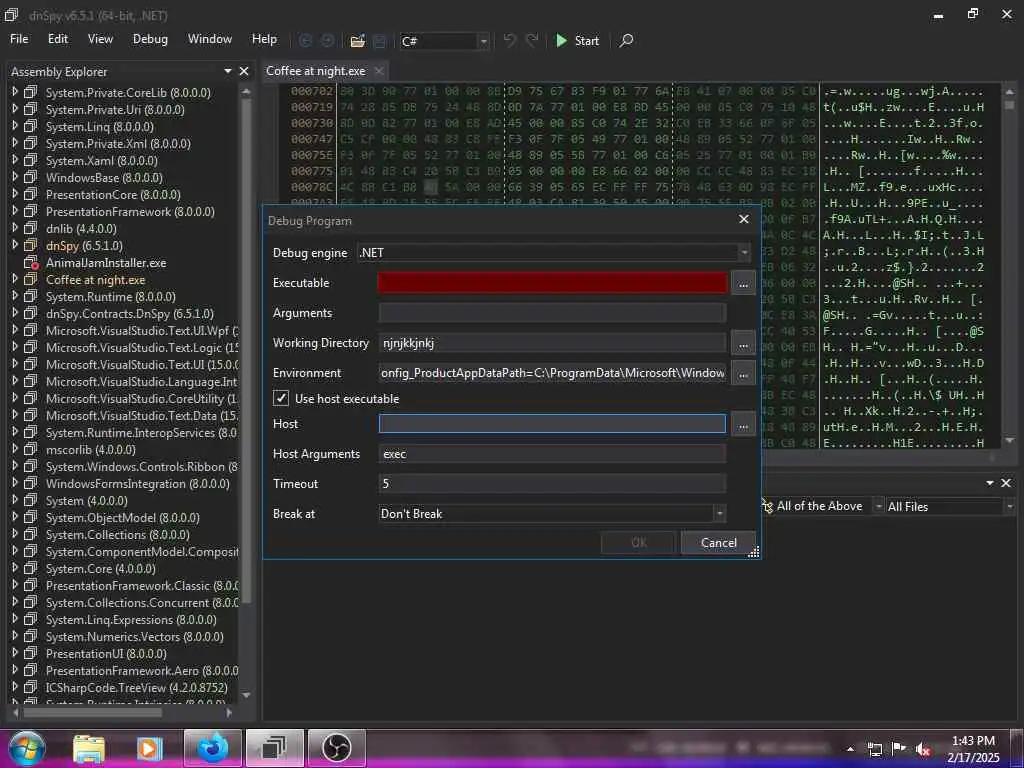1024x768 pixels.
Task: Open the Window menu
Action: pyautogui.click(x=210, y=39)
